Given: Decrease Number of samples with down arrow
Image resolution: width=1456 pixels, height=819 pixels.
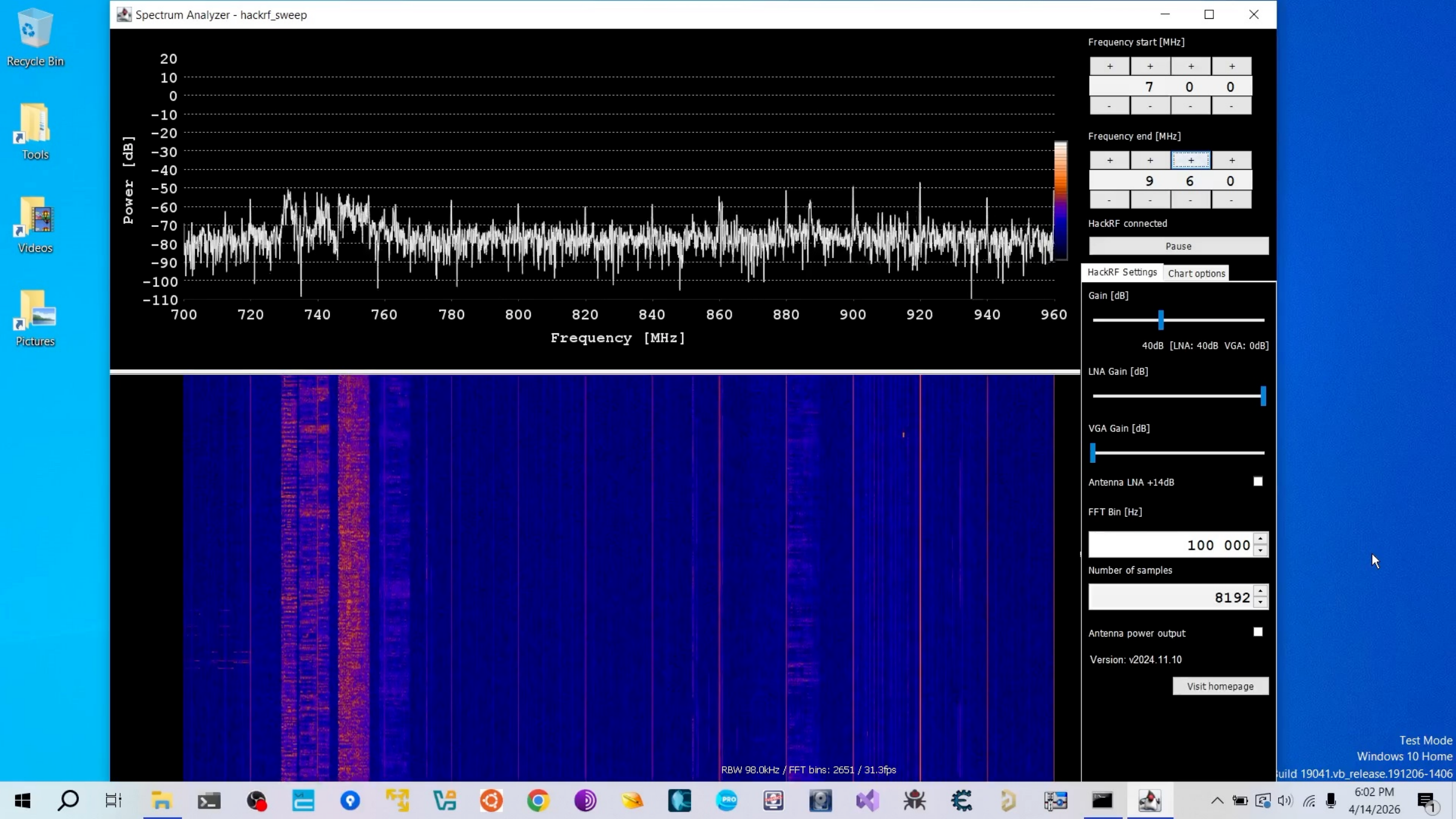Looking at the screenshot, I should (x=1261, y=604).
